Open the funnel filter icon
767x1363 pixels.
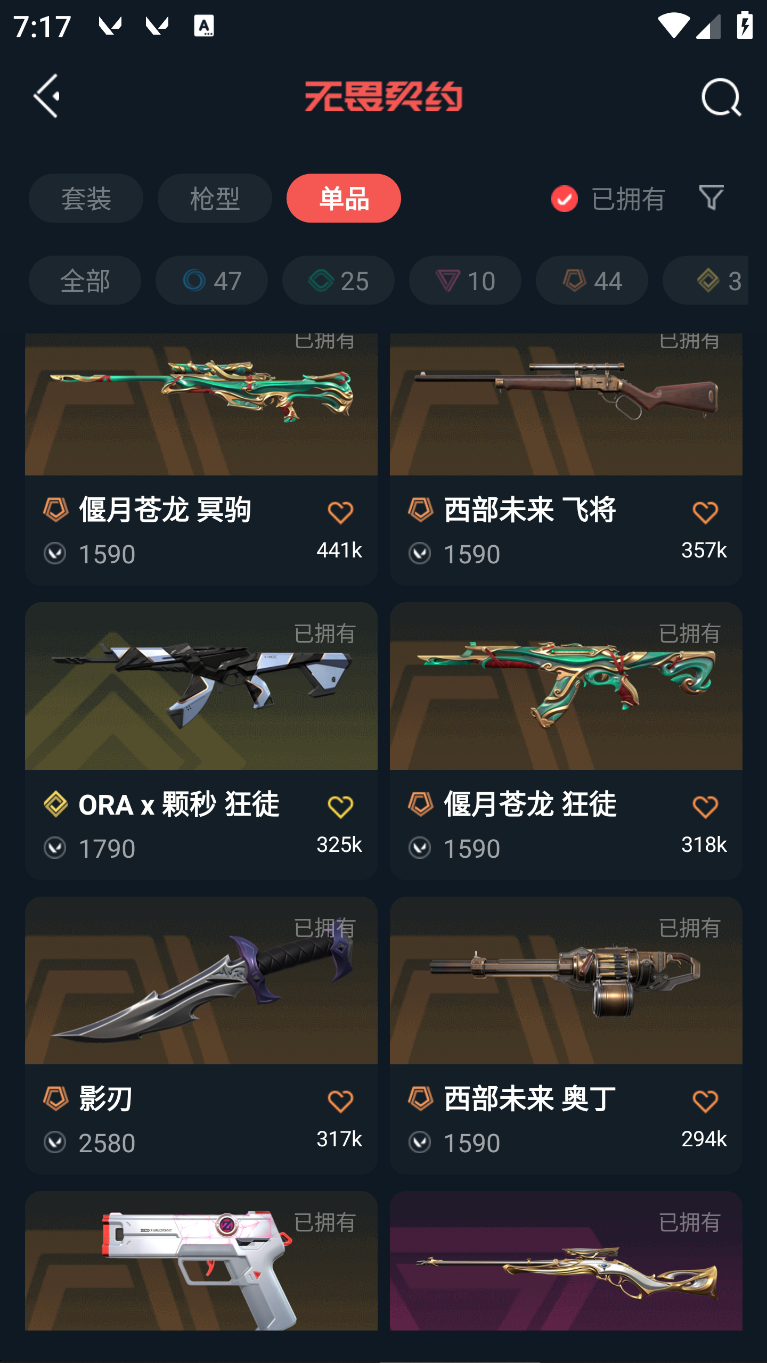(711, 197)
